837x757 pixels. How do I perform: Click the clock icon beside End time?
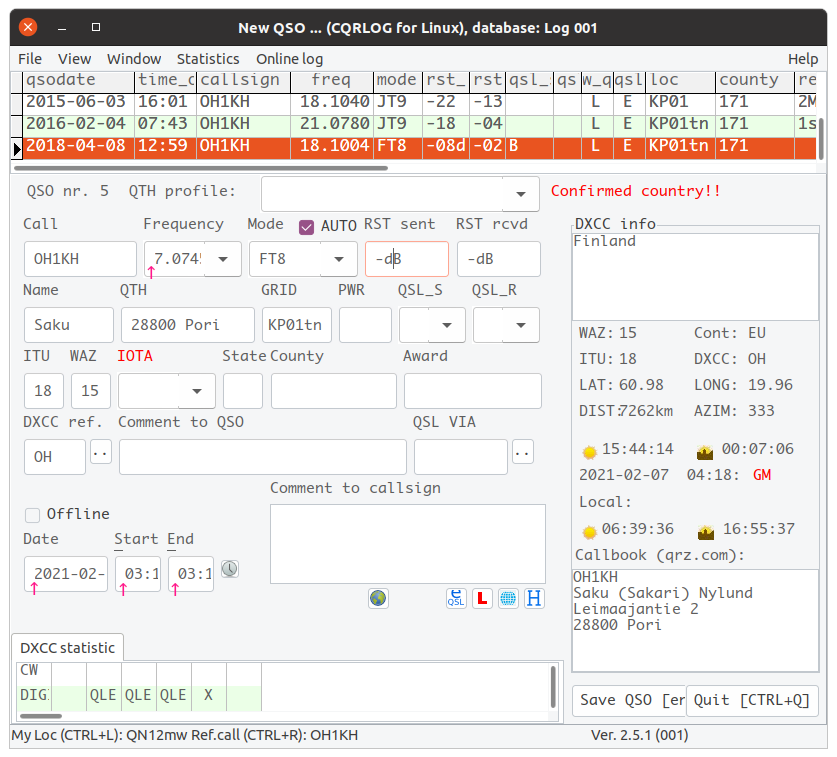230,569
